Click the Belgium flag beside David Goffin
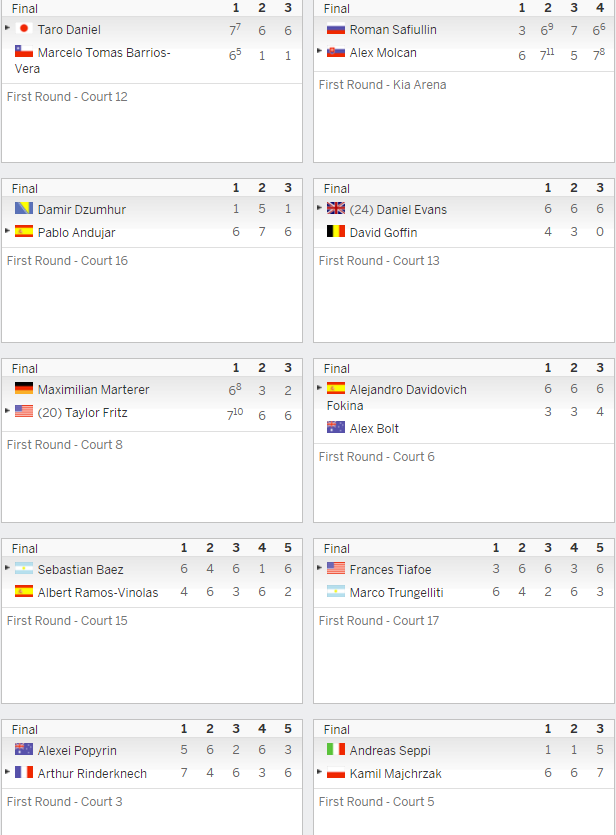 pyautogui.click(x=336, y=231)
